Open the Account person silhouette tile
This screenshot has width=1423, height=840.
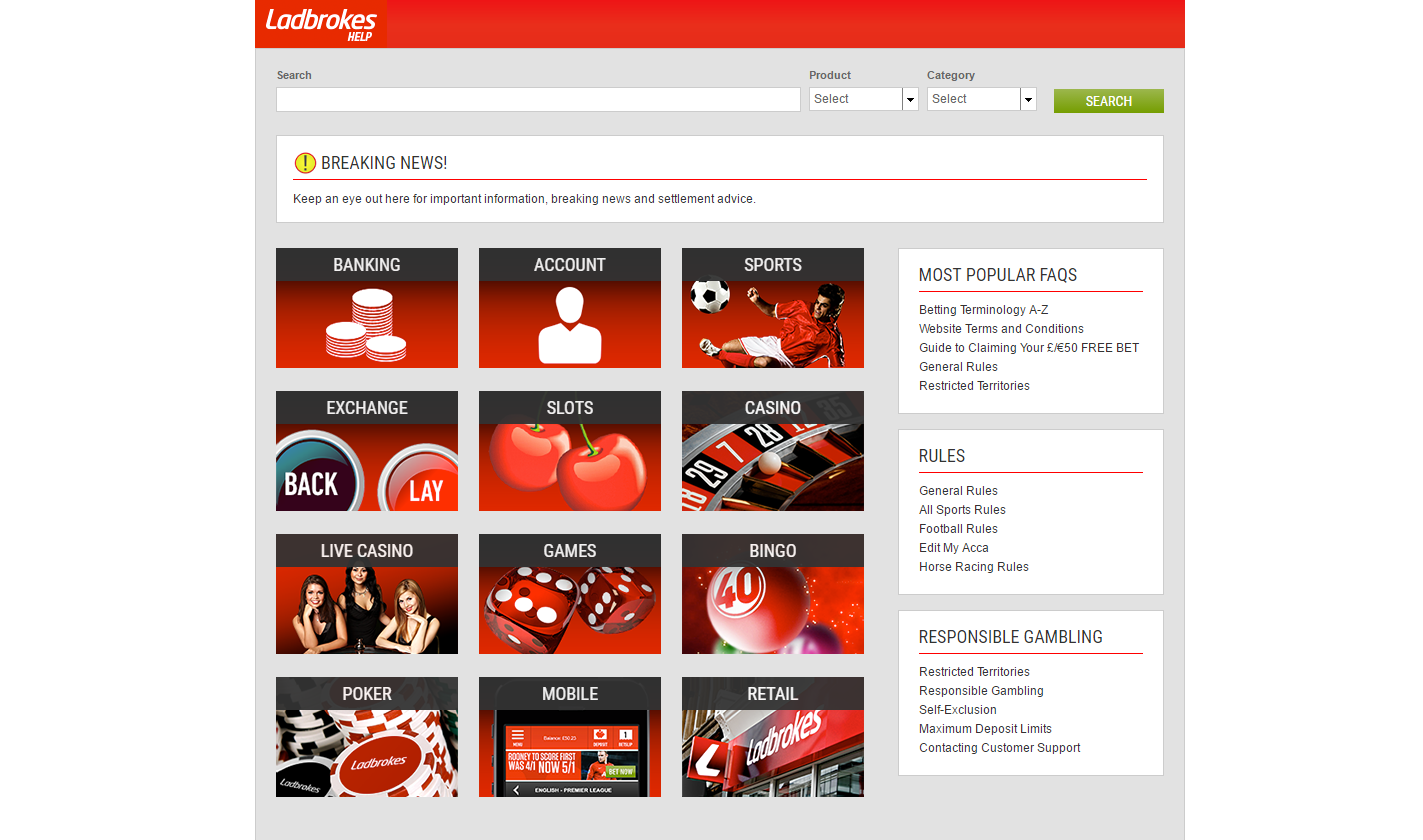(x=569, y=308)
